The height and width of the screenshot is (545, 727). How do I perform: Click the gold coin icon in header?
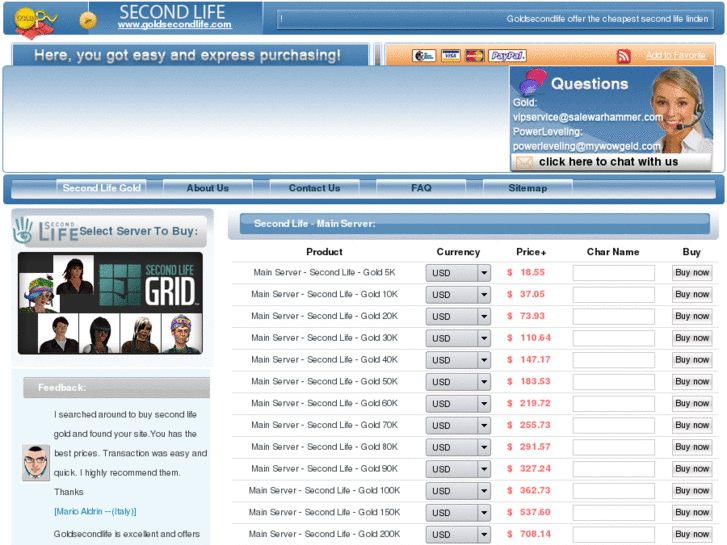(x=88, y=20)
